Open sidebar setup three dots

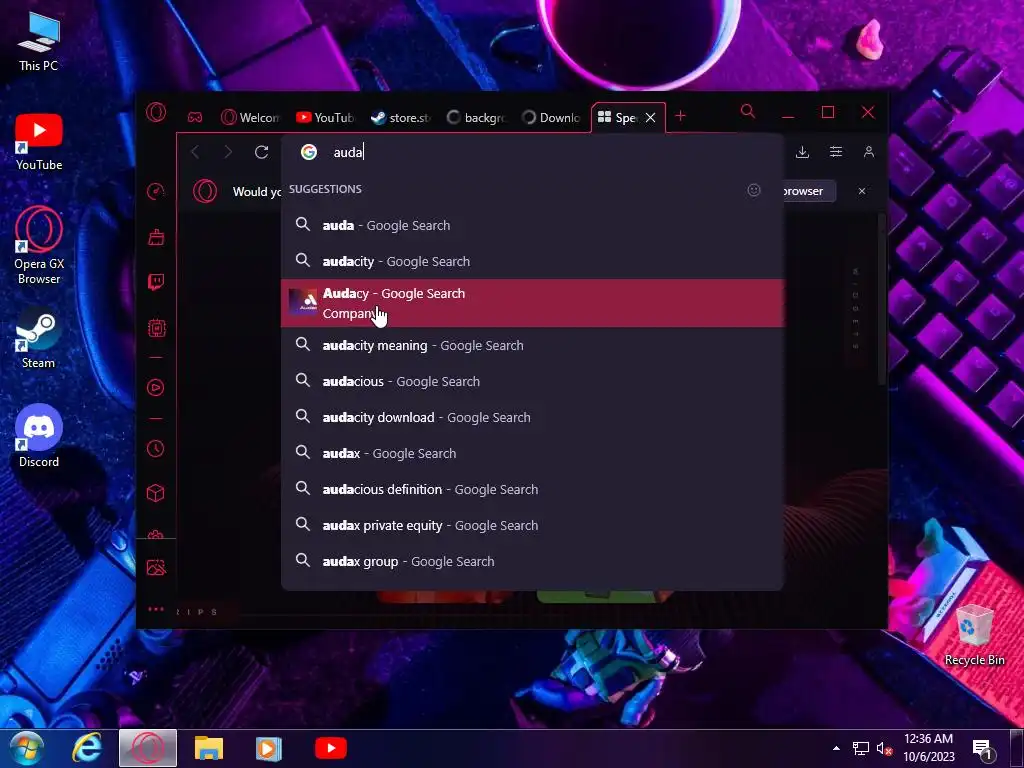tap(155, 609)
